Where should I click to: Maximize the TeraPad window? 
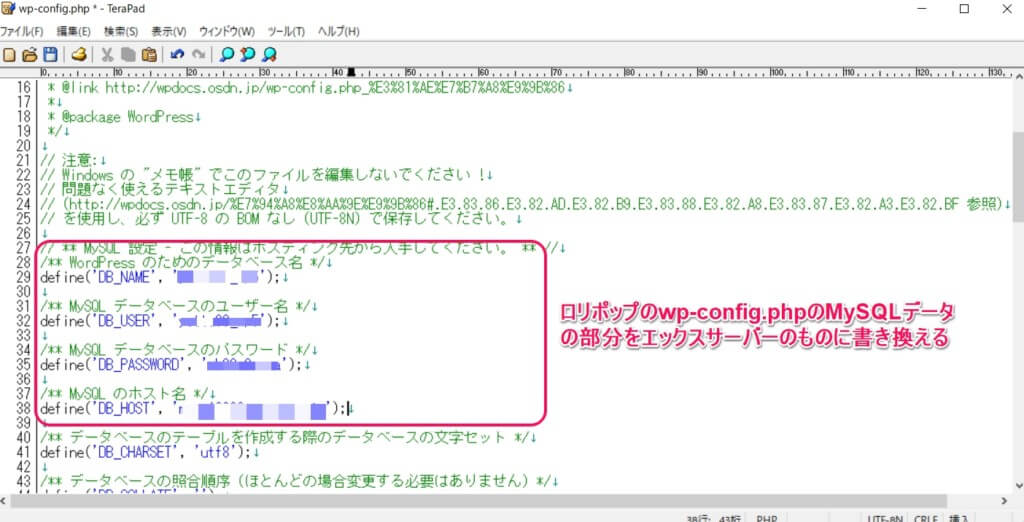(964, 9)
